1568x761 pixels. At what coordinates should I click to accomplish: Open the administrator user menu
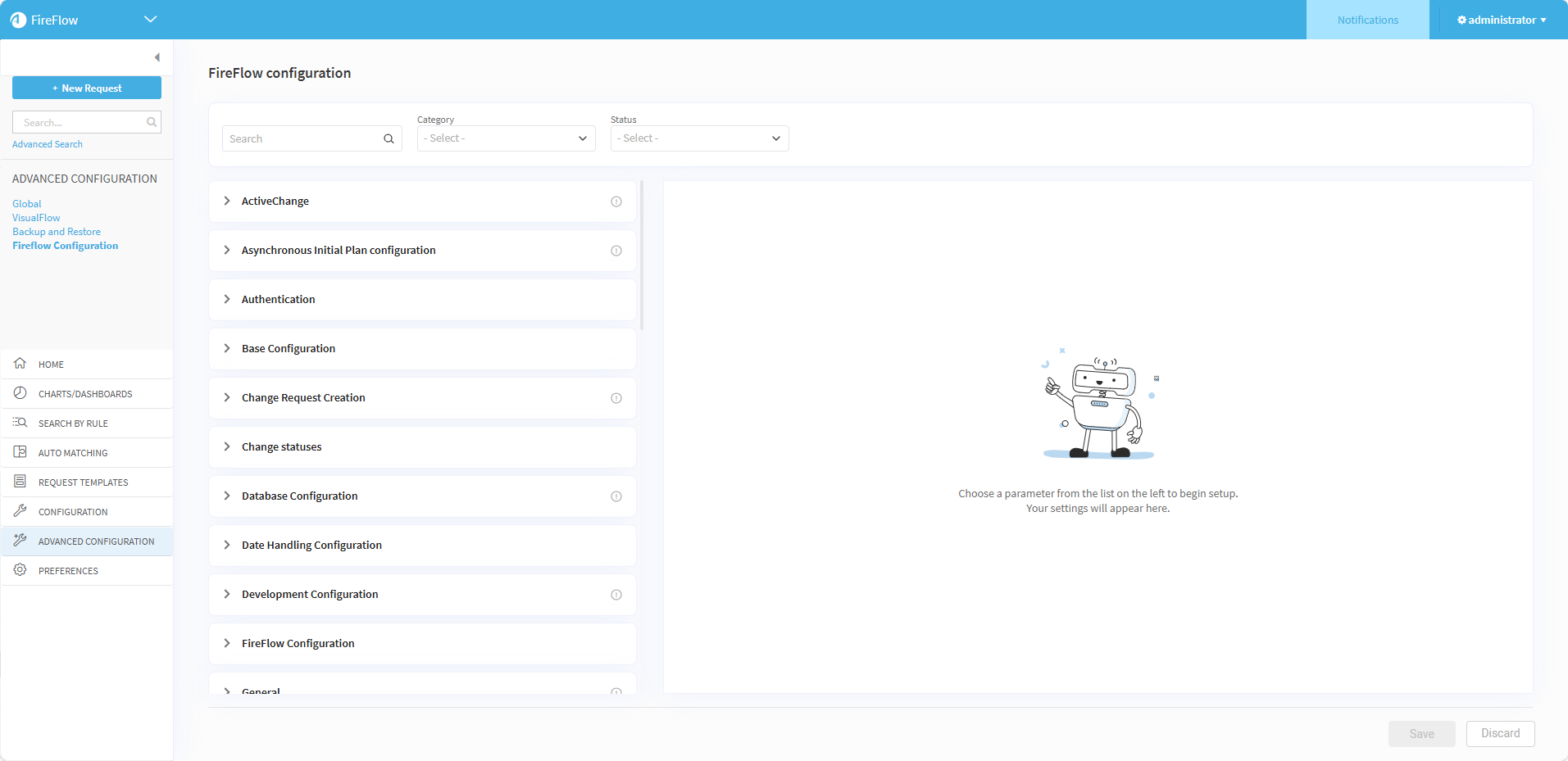coord(1501,20)
